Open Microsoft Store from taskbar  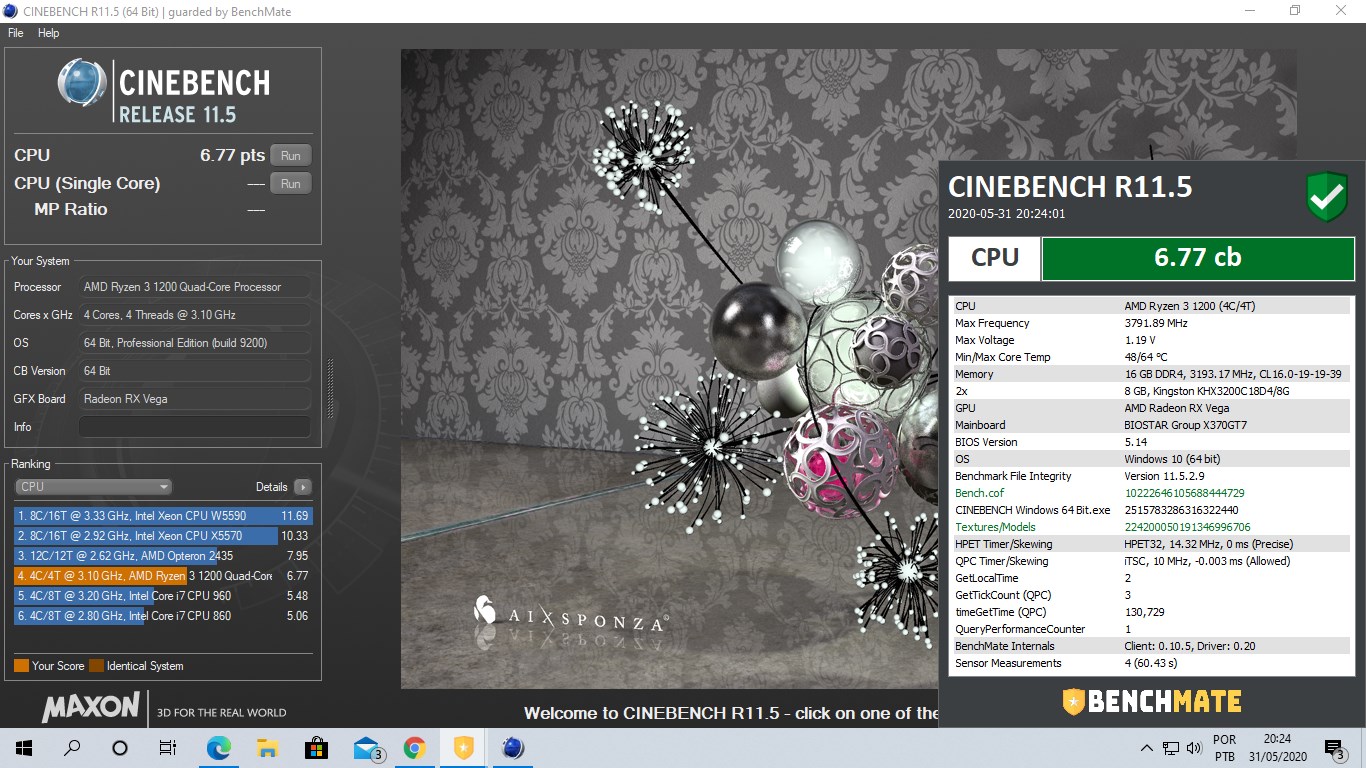pyautogui.click(x=316, y=748)
